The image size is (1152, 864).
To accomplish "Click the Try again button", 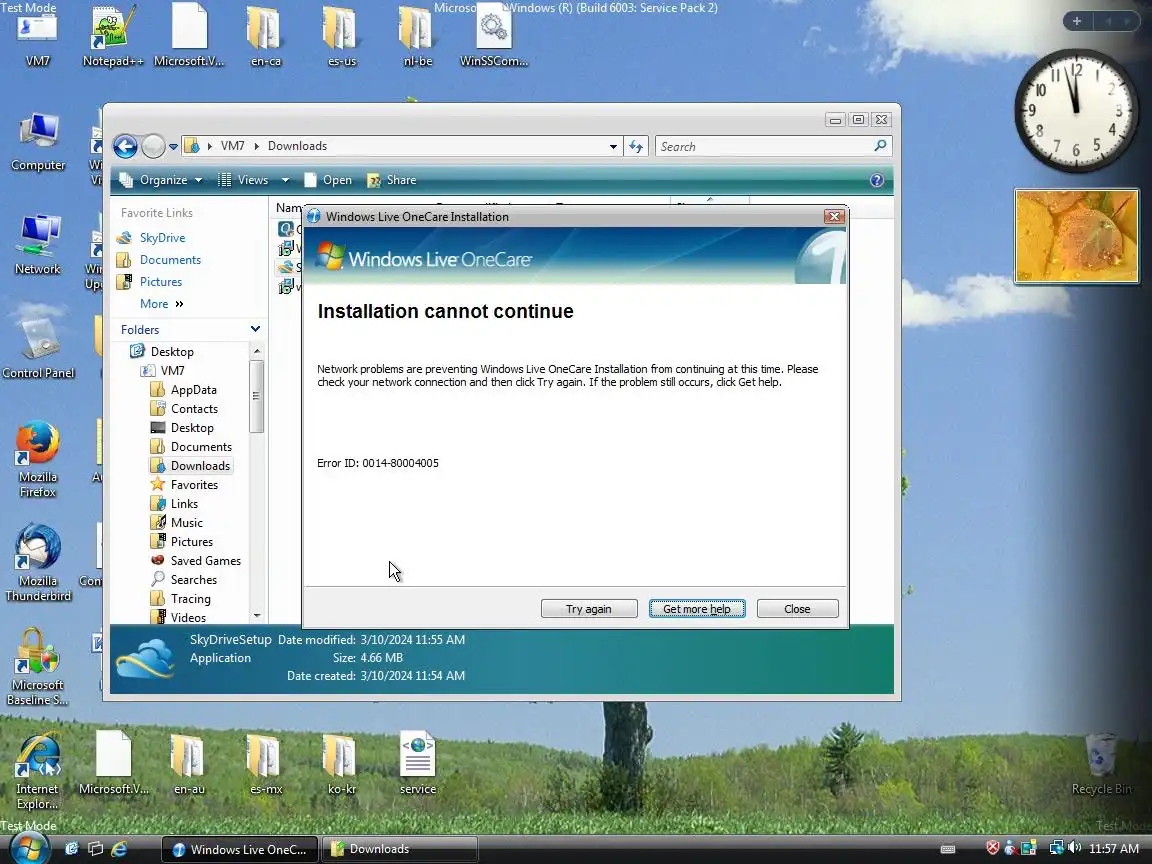I will pyautogui.click(x=588, y=608).
